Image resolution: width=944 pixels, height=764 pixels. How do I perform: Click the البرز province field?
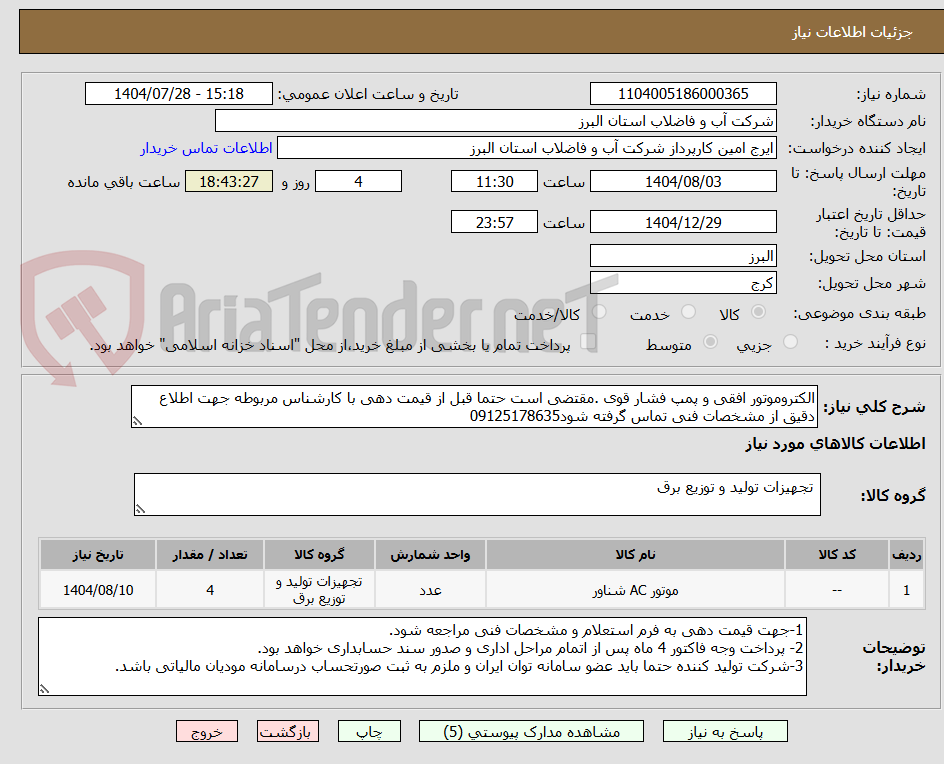pos(683,256)
